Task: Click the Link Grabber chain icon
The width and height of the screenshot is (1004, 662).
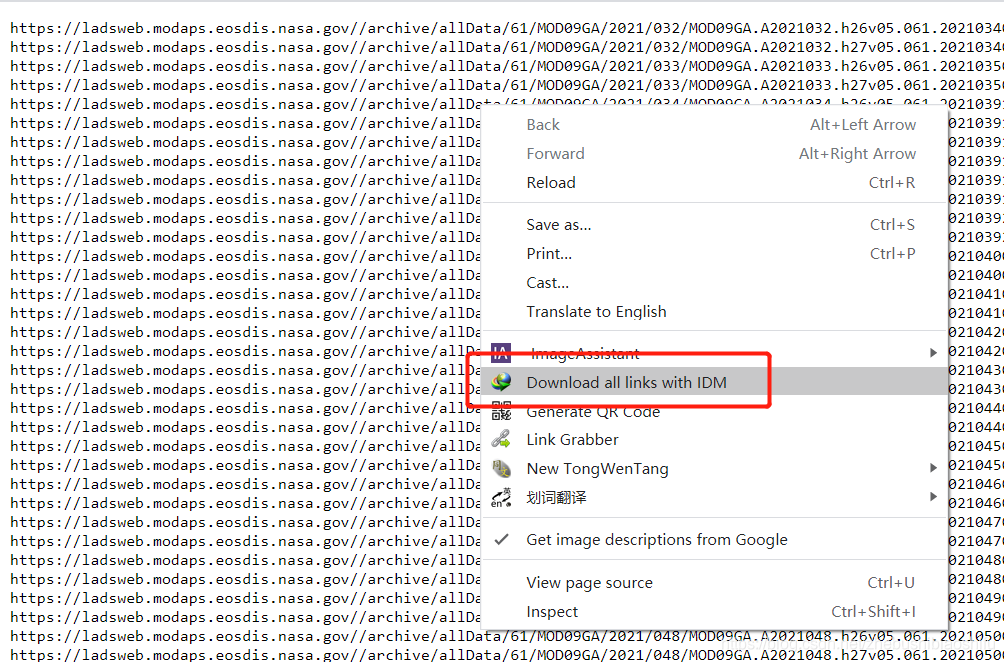Action: (x=501, y=440)
